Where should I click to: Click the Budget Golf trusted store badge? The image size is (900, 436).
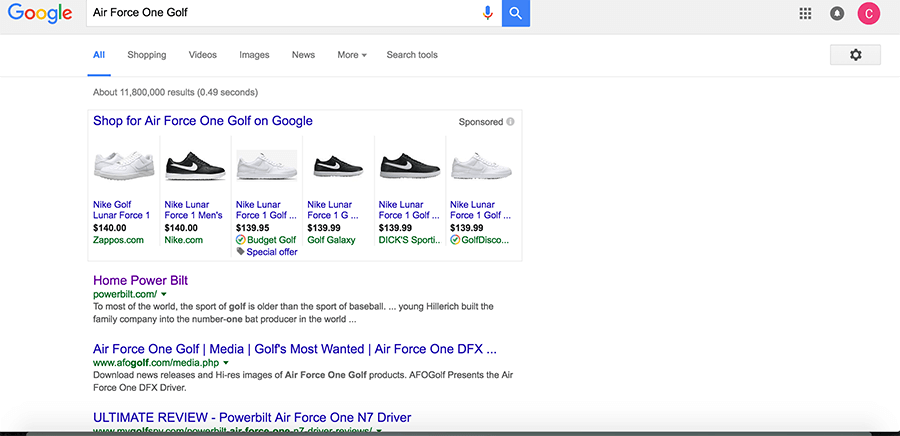pos(240,240)
